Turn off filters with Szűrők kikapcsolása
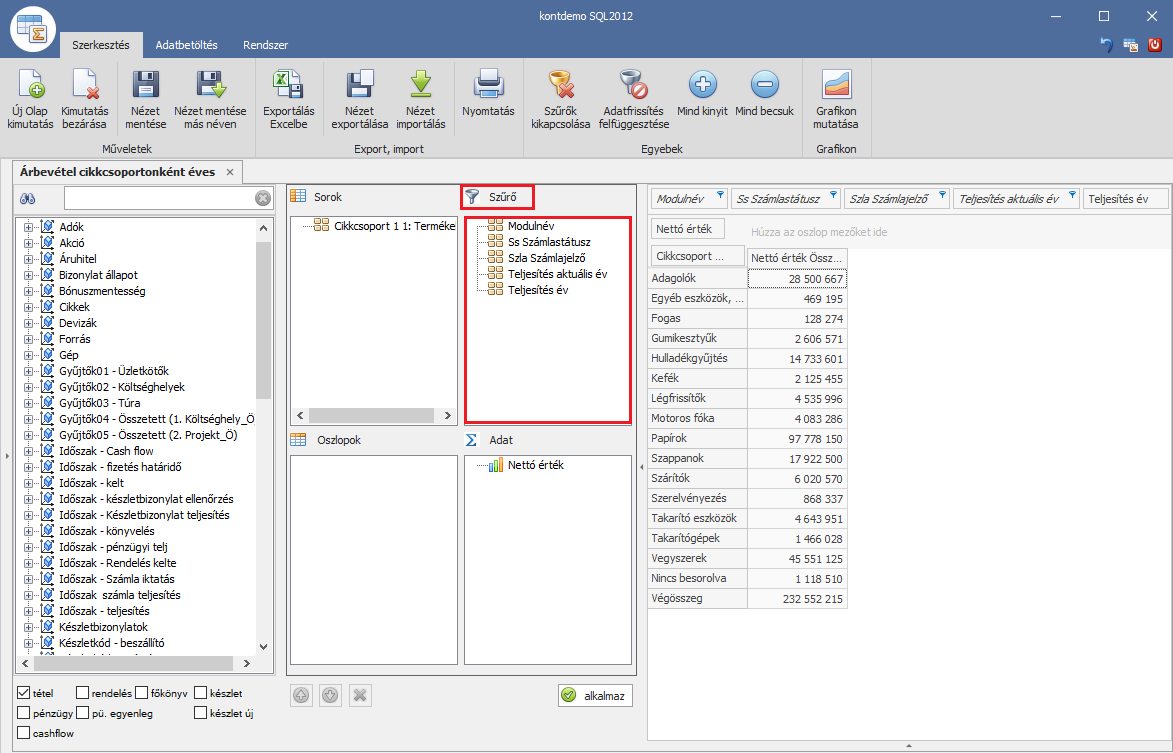1173x753 pixels. coord(559,86)
